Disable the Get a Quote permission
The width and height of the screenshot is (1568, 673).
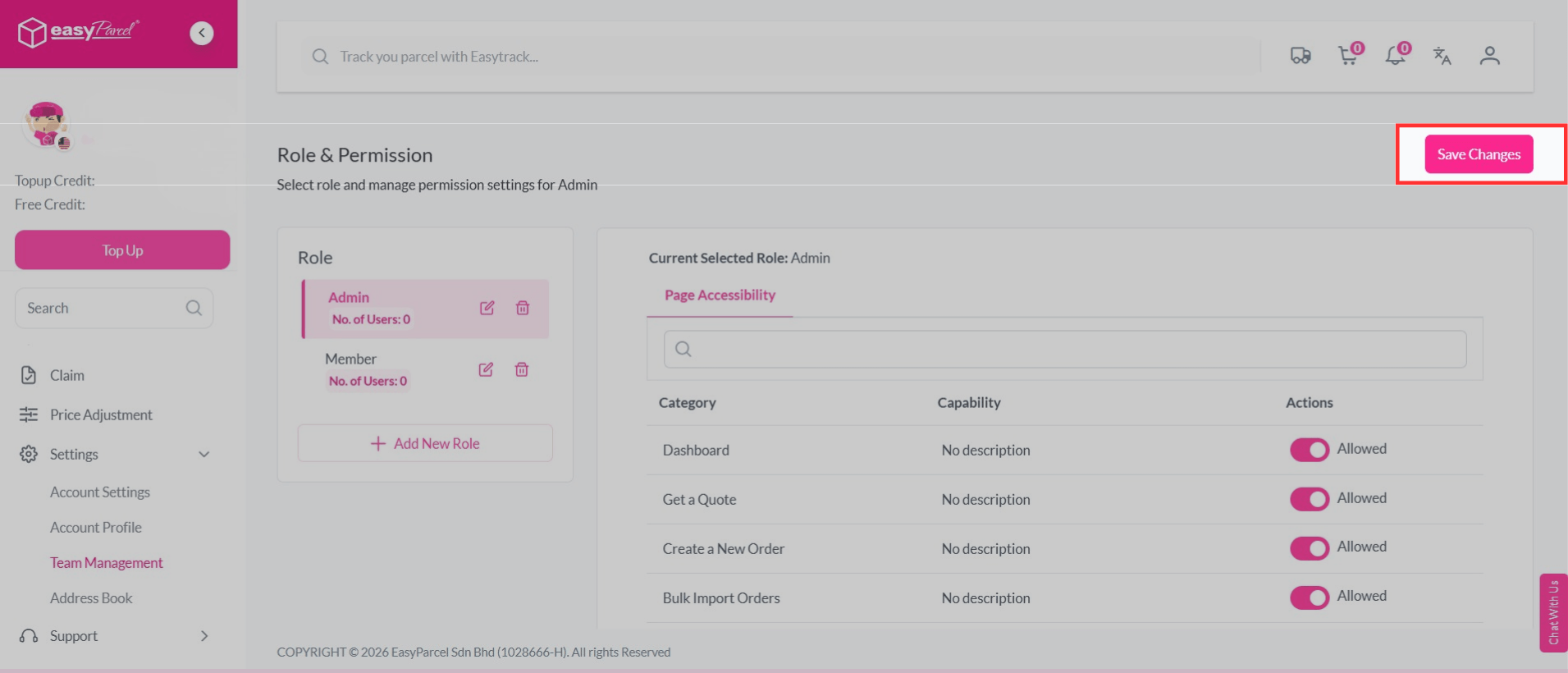(x=1309, y=499)
